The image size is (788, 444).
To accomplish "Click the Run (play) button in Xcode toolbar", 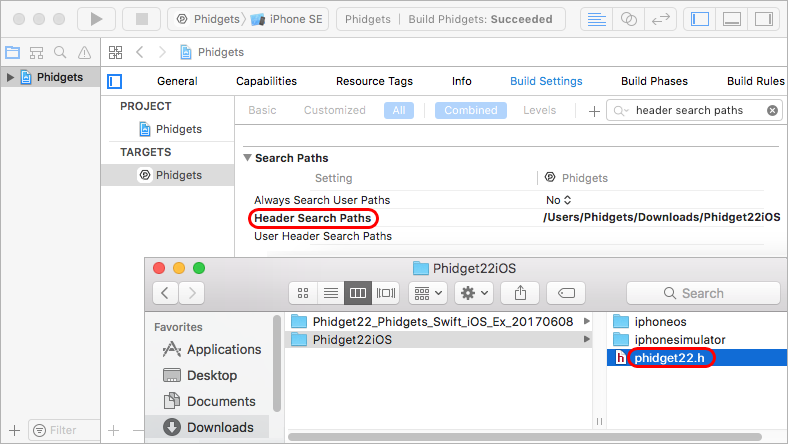I will pos(96,19).
